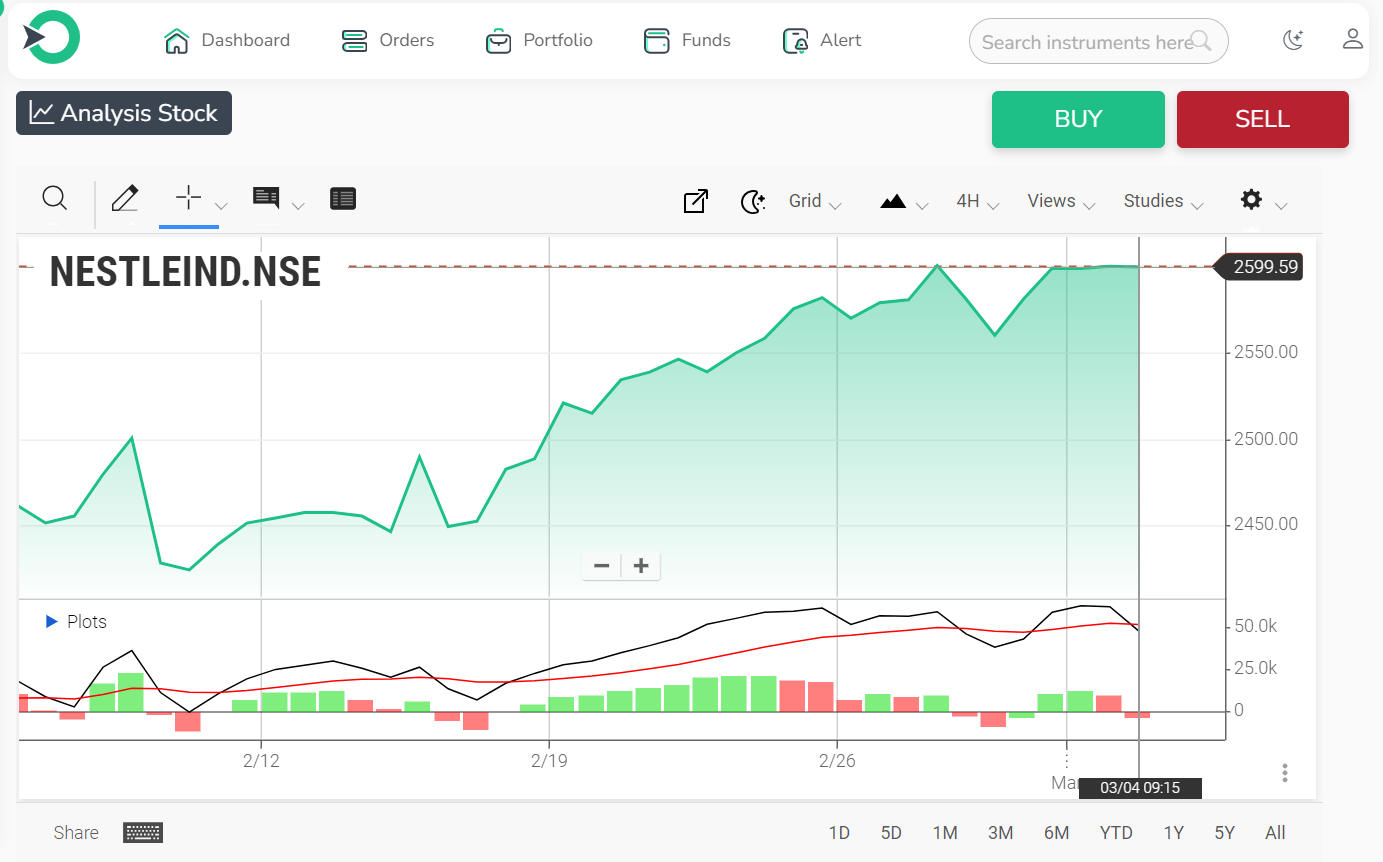
Task: Toggle dark mode moon icon in header
Action: coord(1293,40)
